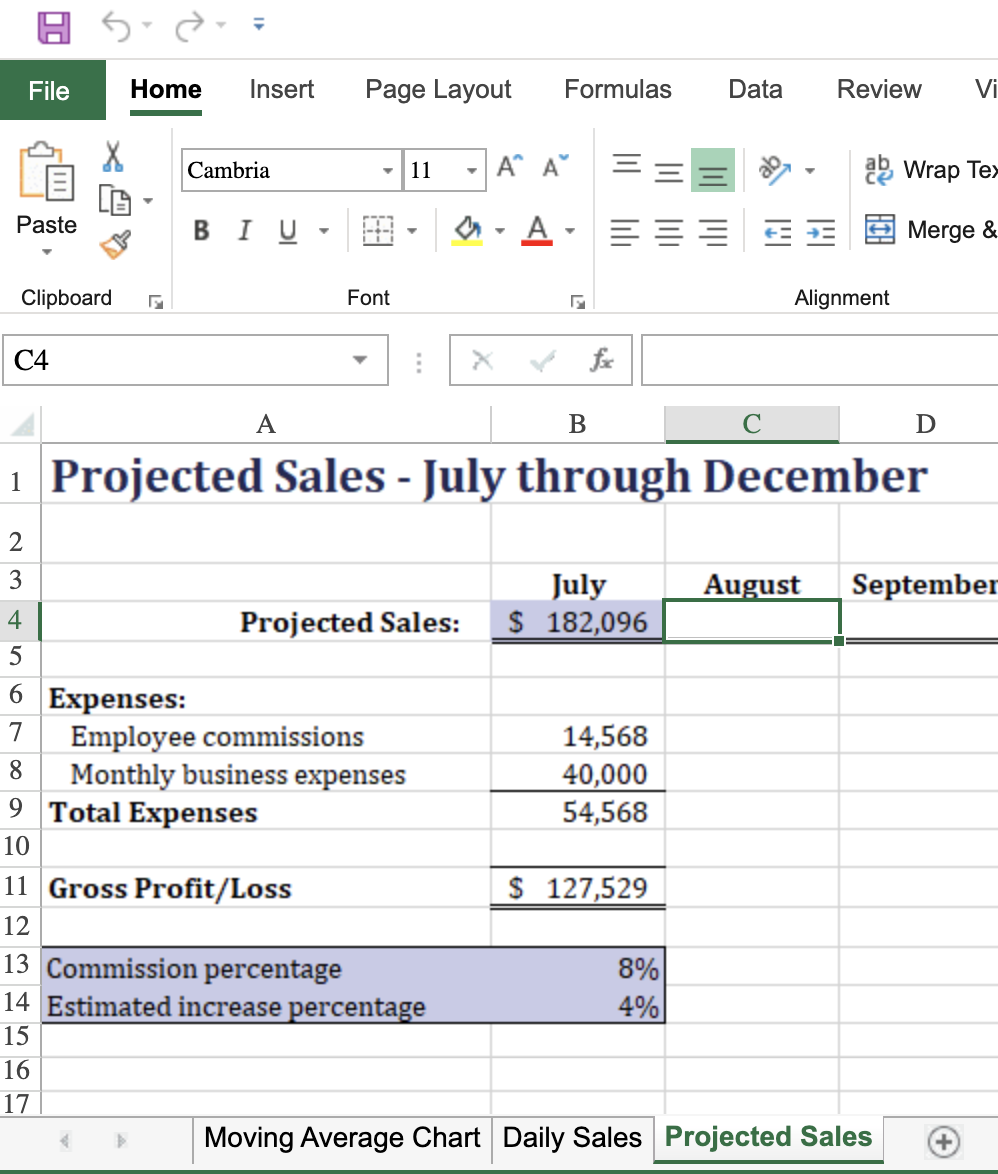Select column B header
Screen dimensions: 998x1174
577,424
